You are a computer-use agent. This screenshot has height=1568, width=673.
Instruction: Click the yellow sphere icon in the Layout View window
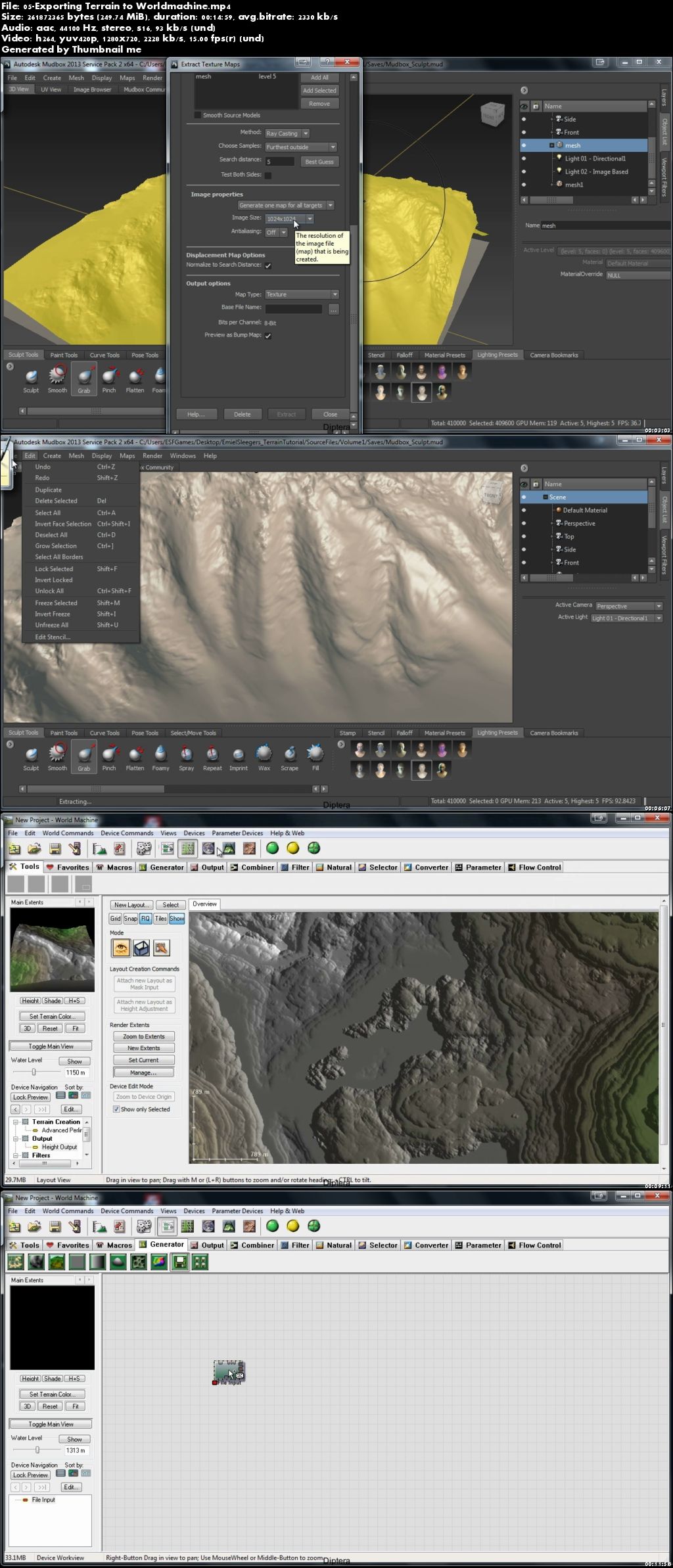click(x=293, y=848)
